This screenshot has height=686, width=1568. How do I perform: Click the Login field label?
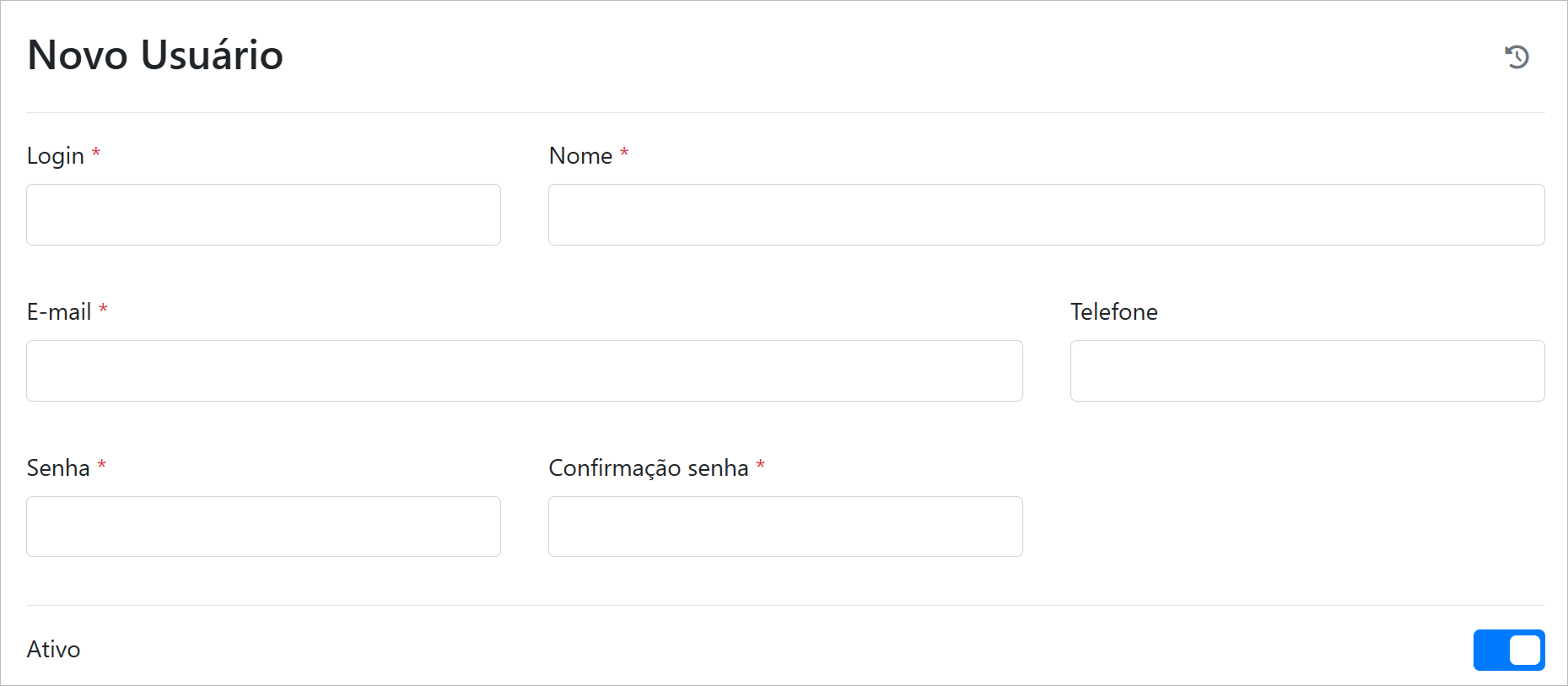click(x=56, y=156)
